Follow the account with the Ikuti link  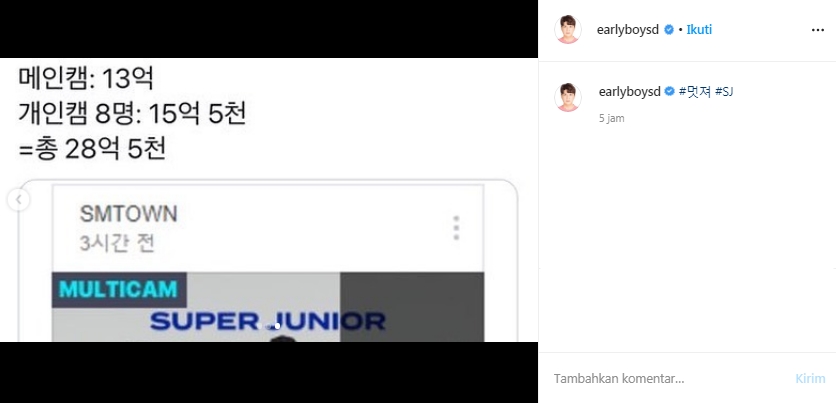(699, 30)
